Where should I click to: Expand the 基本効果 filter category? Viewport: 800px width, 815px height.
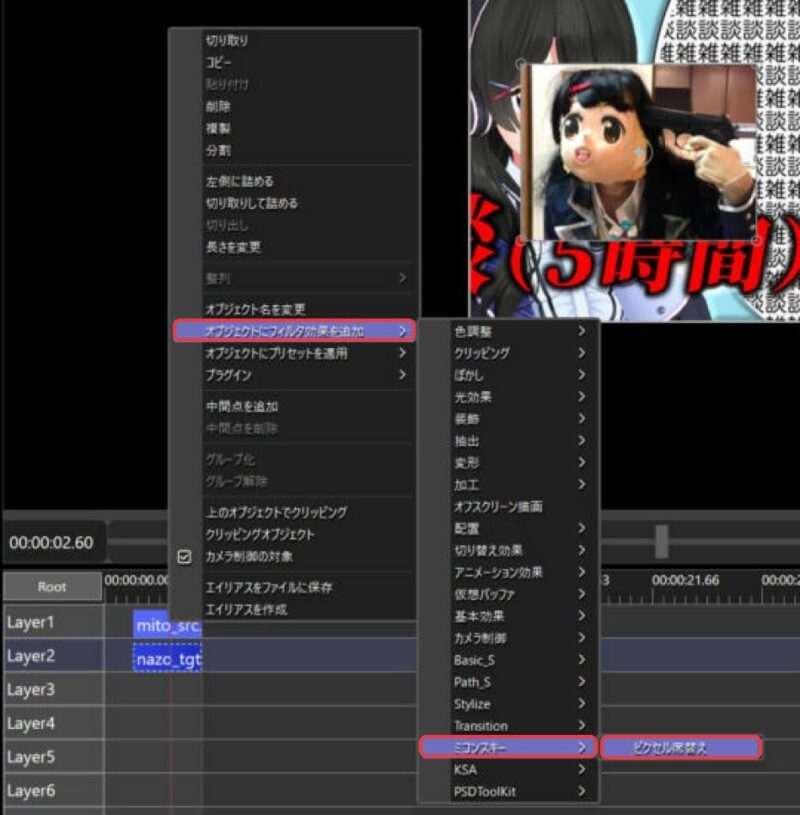click(x=508, y=616)
